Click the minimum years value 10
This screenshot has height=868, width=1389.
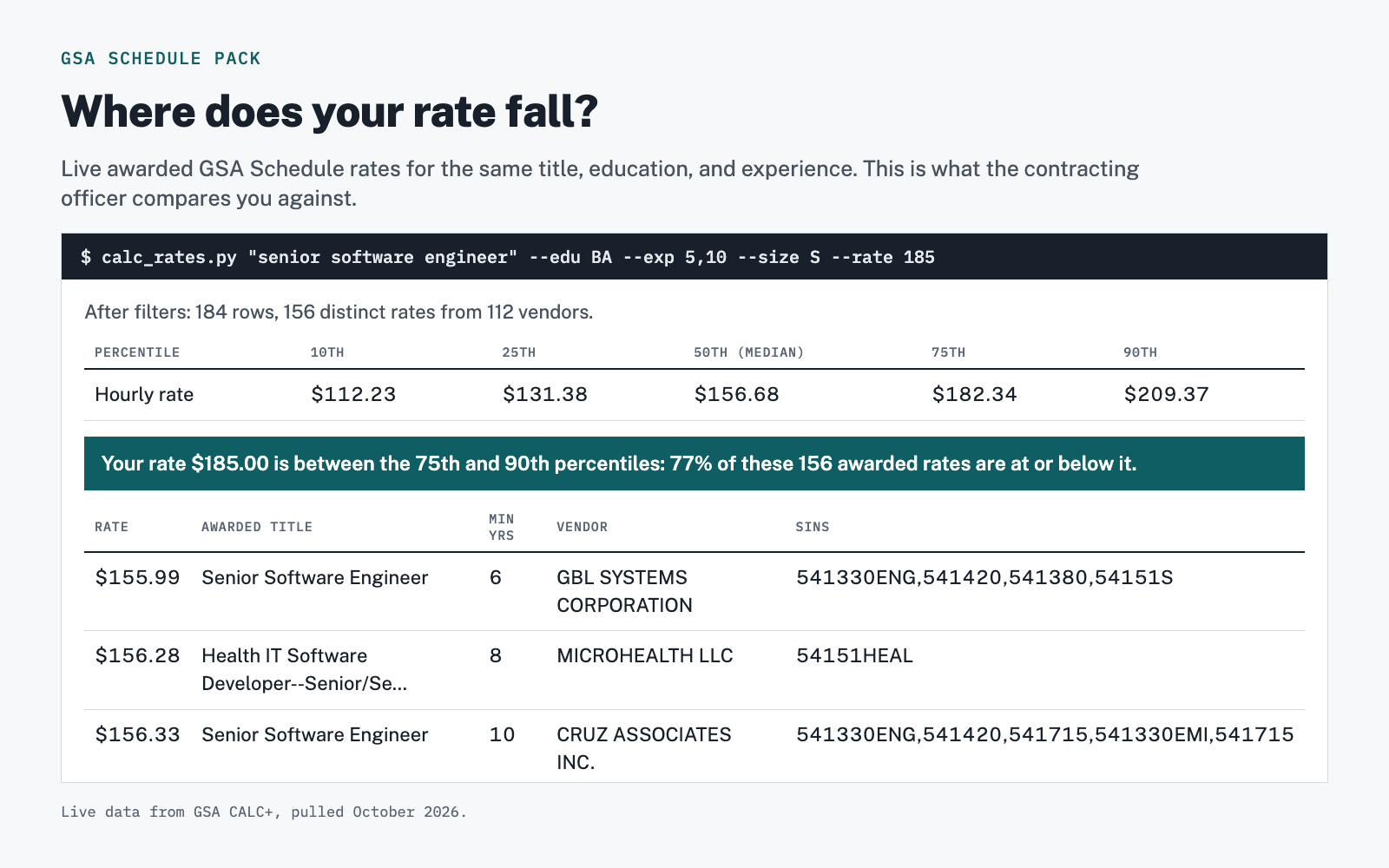coord(502,734)
